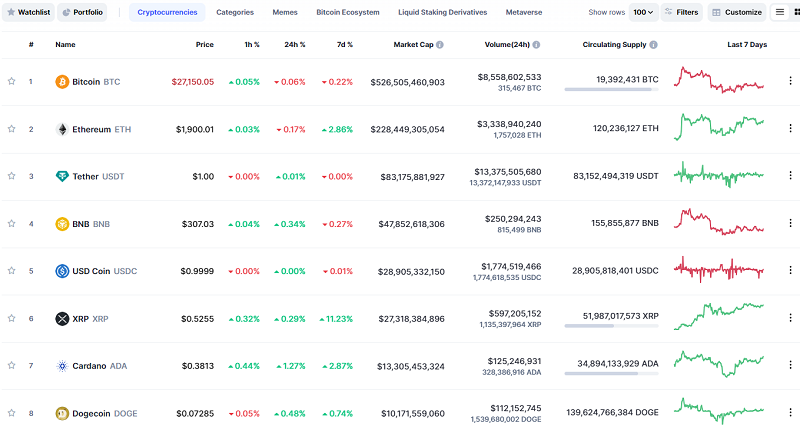Viewport: 800px width, 430px height.
Task: Switch to the Memes tab
Action: pos(284,13)
